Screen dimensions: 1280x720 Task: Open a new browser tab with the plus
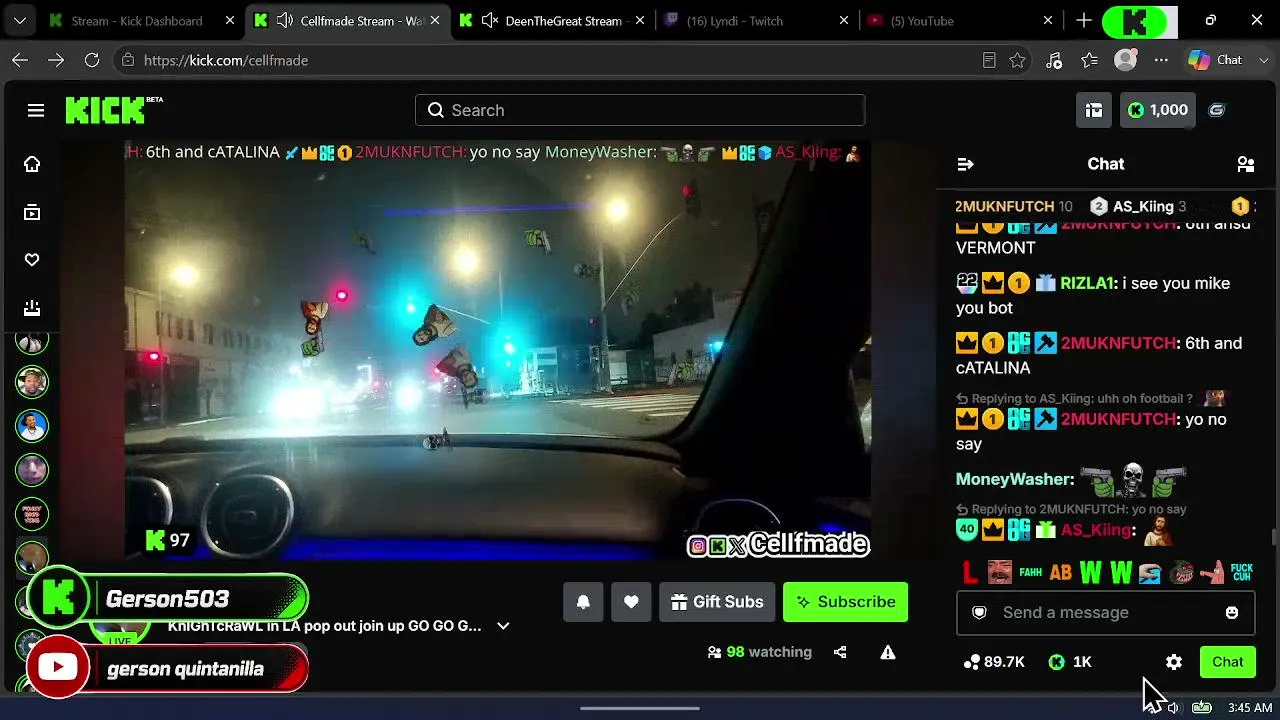click(1084, 20)
